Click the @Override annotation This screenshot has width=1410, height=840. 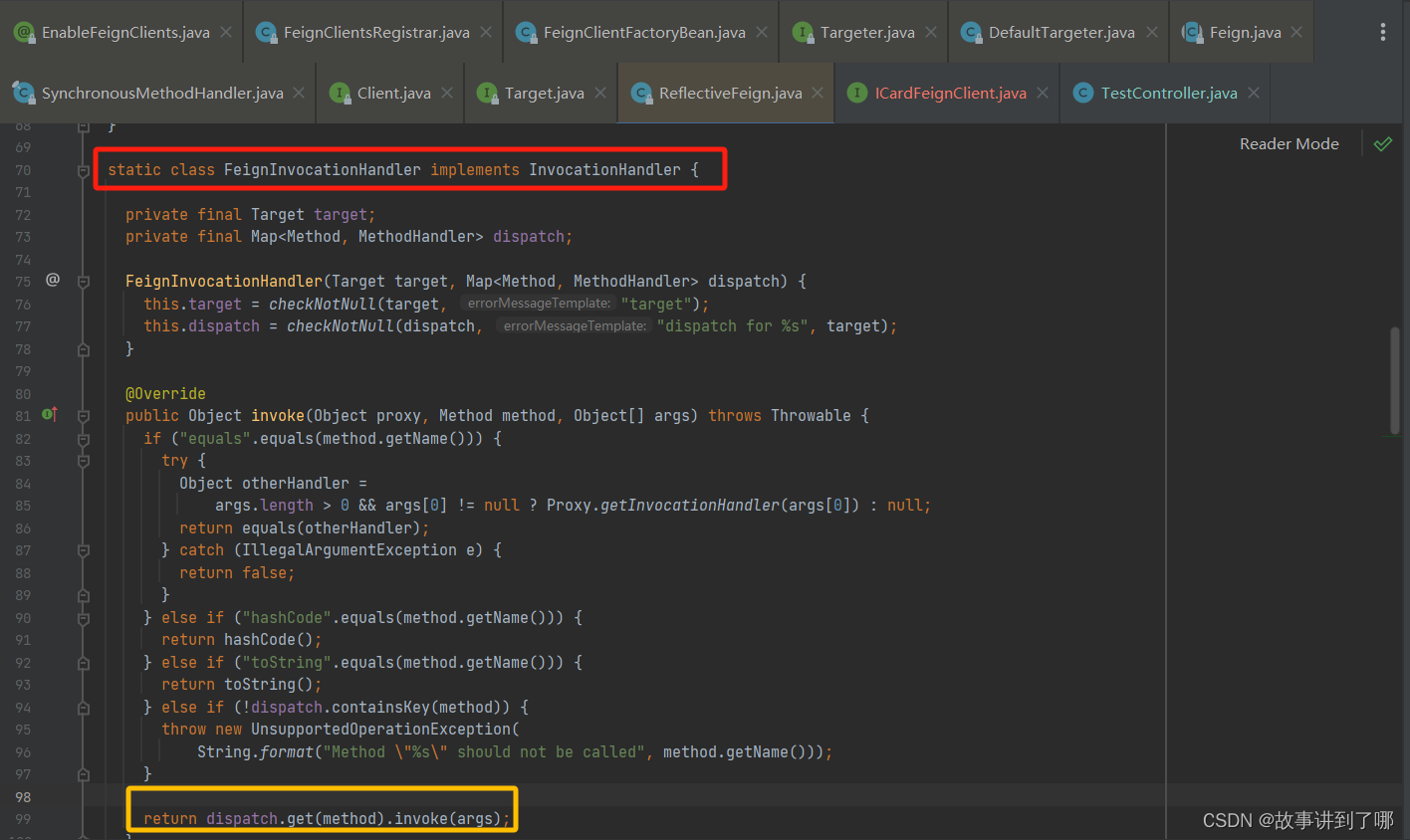[165, 393]
